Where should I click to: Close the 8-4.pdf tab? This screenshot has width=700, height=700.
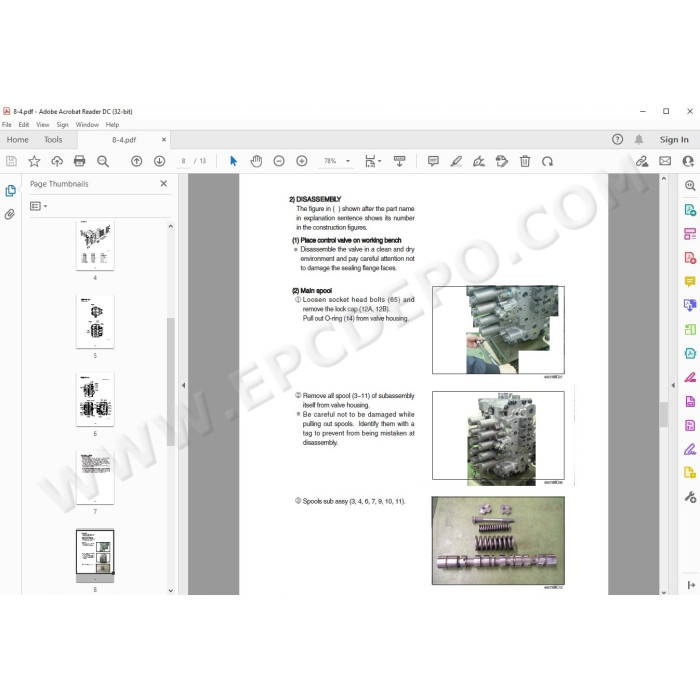(x=164, y=140)
